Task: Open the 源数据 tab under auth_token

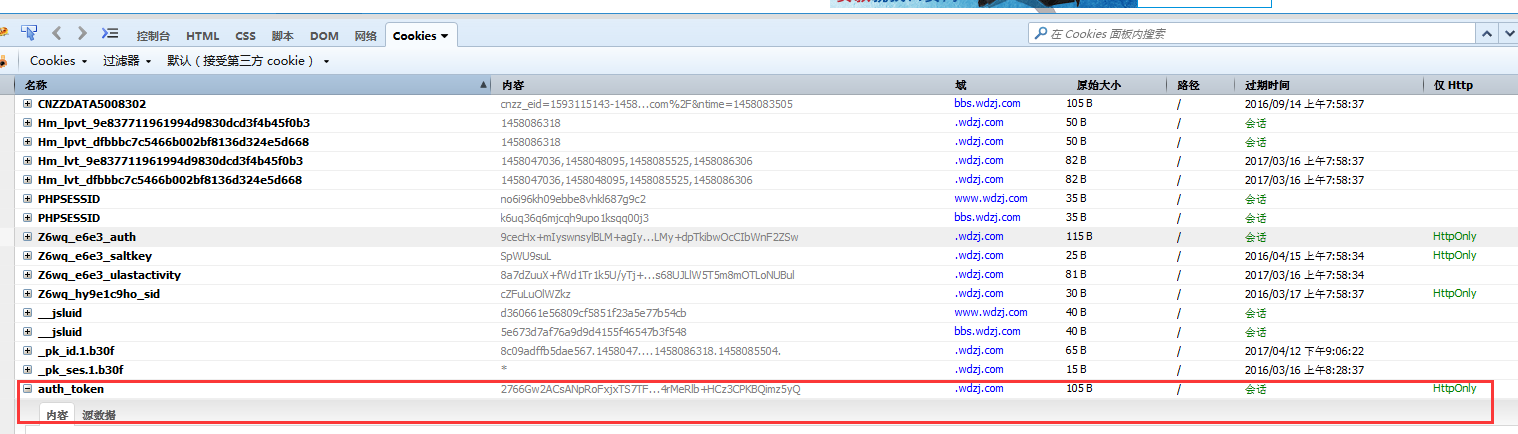Action: click(x=99, y=415)
